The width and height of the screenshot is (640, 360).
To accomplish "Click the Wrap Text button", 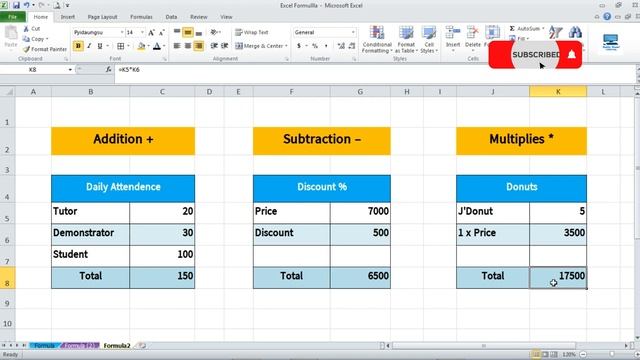I will 252,32.
